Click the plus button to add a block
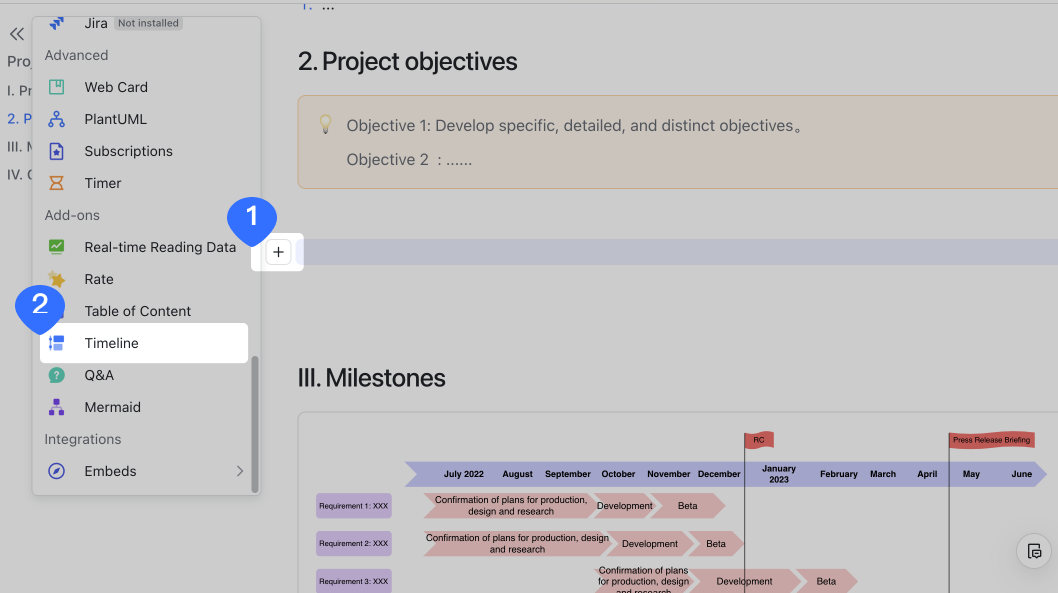This screenshot has width=1058, height=593. (278, 252)
